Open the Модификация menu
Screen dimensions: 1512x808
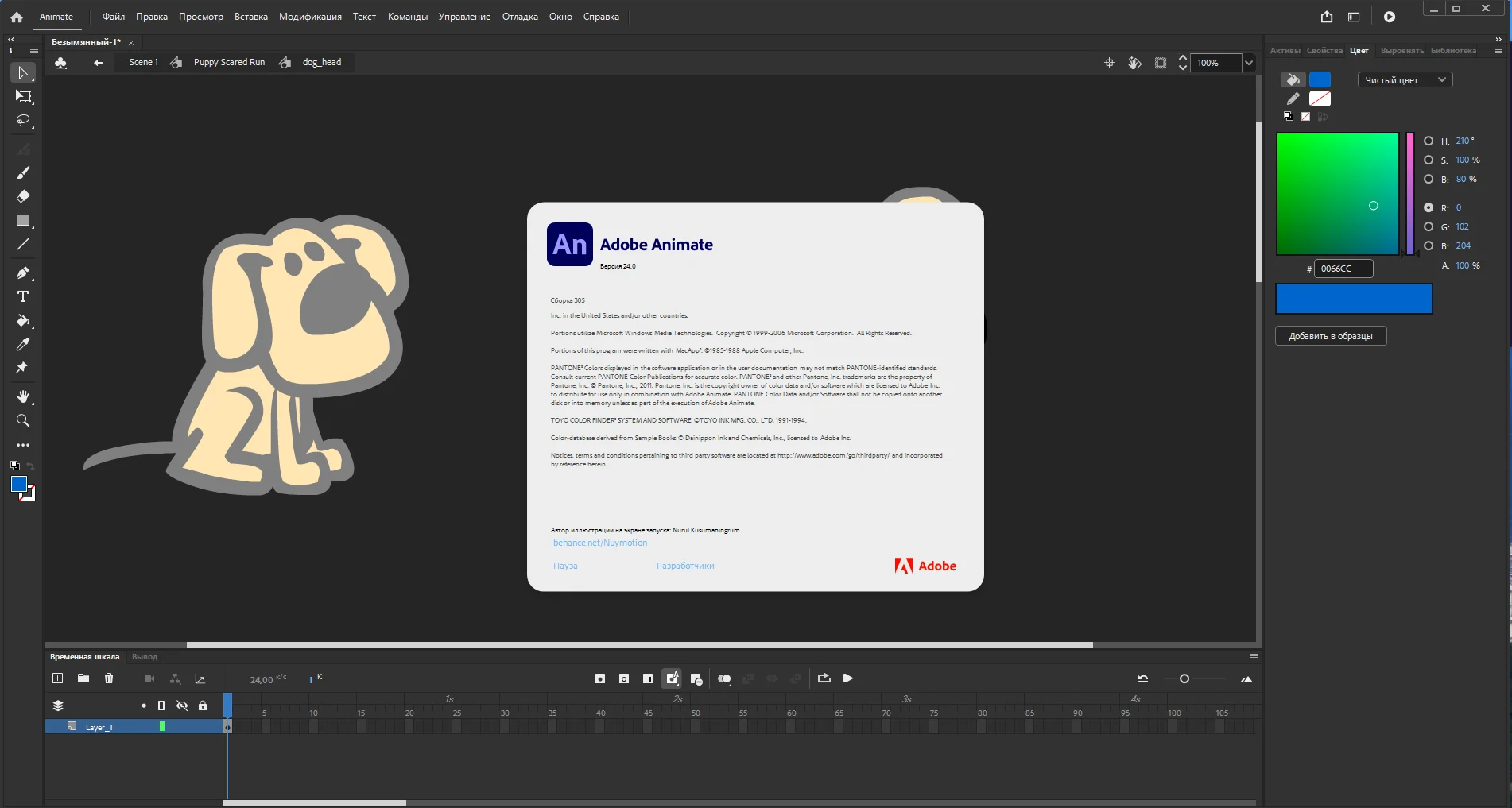(x=310, y=17)
